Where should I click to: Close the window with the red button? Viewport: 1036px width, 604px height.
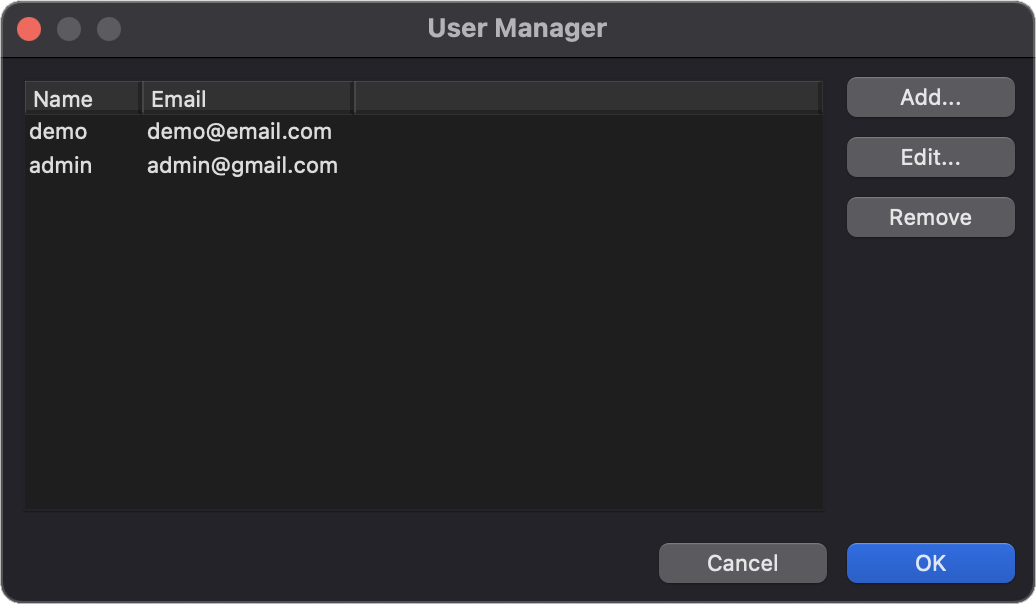[29, 29]
